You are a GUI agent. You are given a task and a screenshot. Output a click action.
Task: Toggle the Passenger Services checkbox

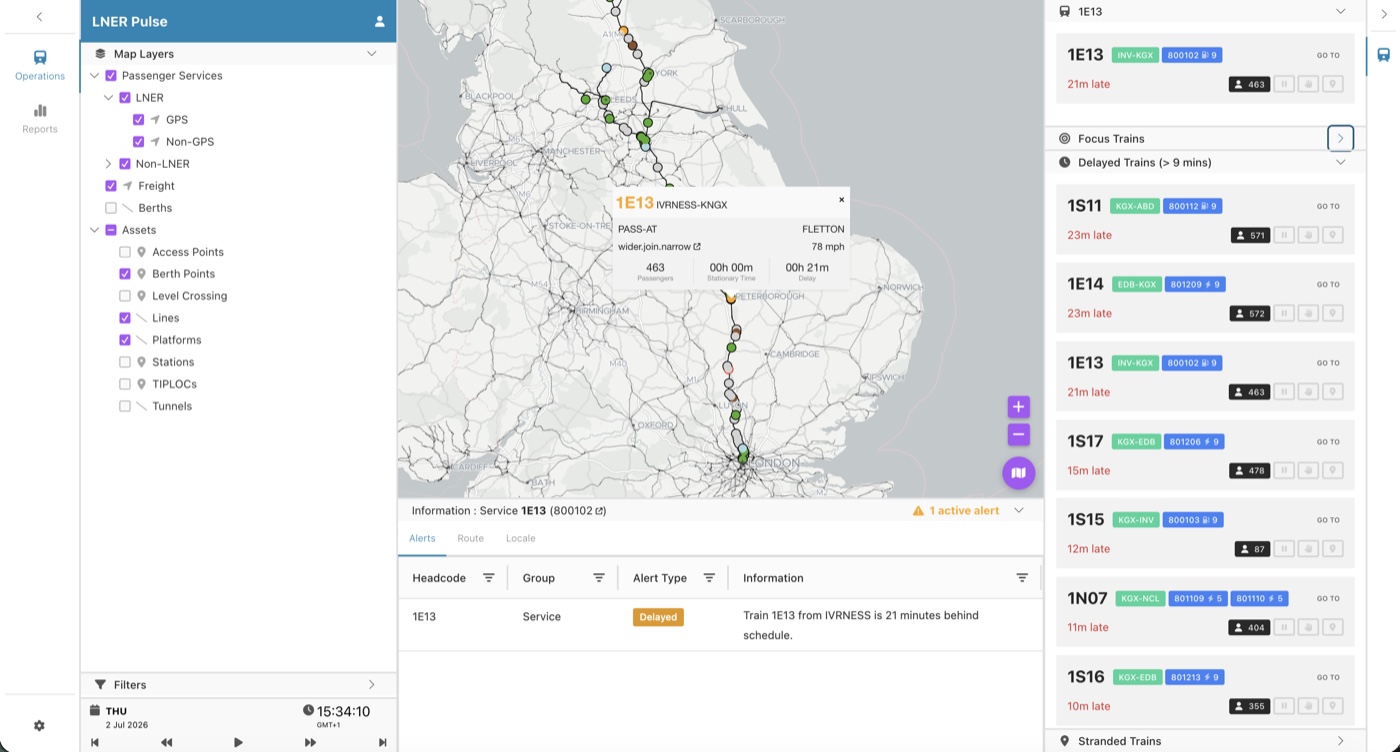point(111,76)
